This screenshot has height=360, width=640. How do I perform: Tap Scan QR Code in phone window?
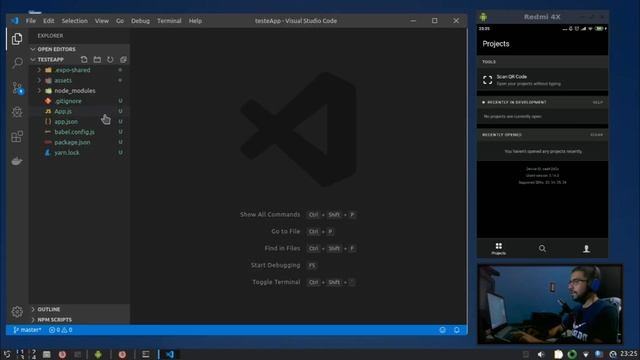point(542,80)
